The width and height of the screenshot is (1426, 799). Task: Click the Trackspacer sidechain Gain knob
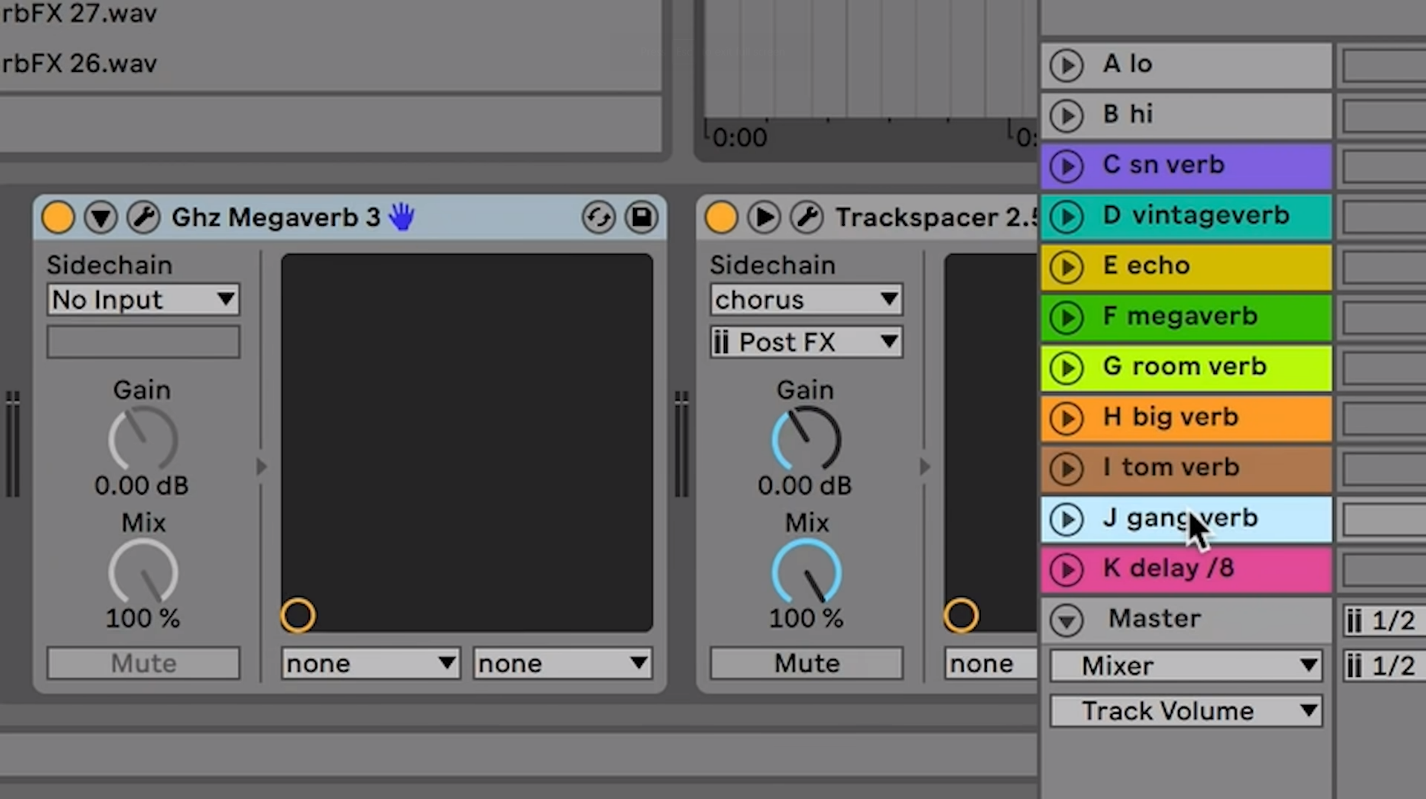coord(806,438)
